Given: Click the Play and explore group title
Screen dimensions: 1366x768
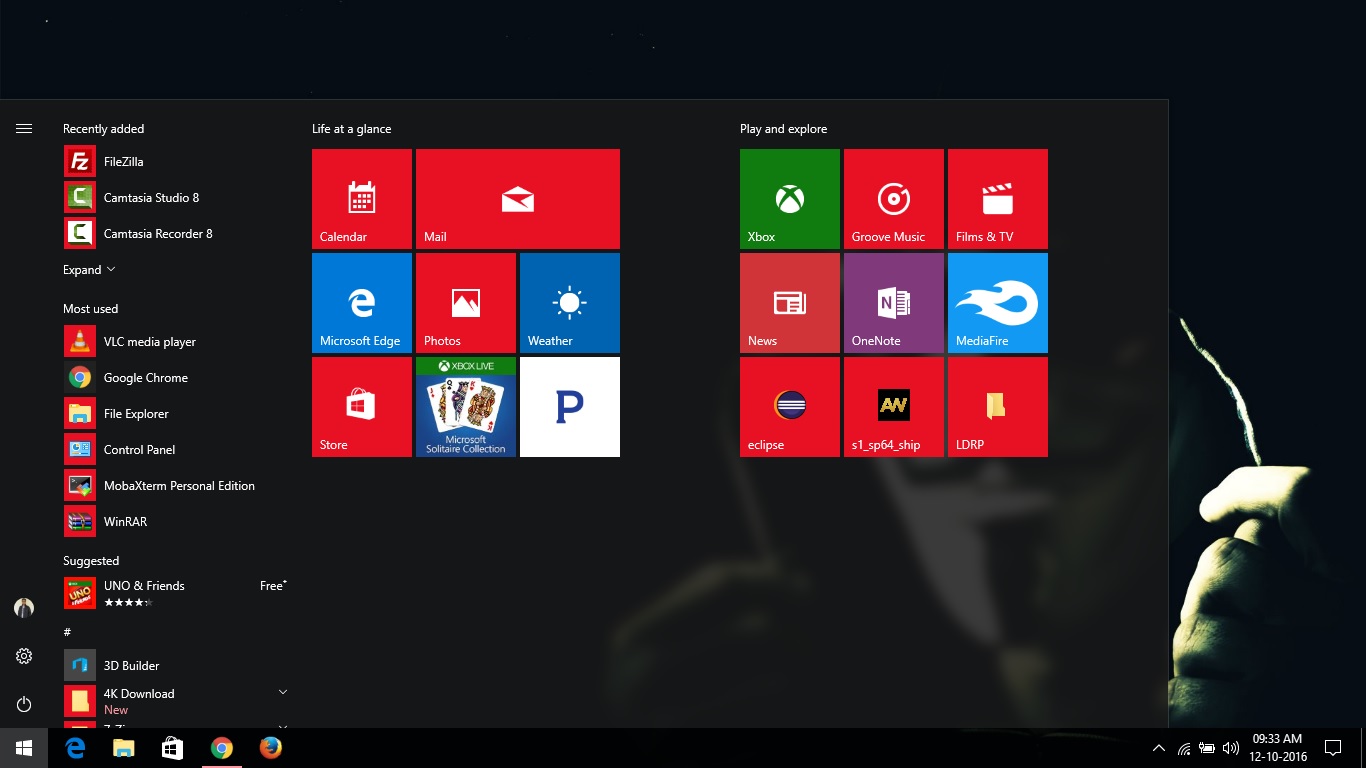Looking at the screenshot, I should click(x=783, y=129).
